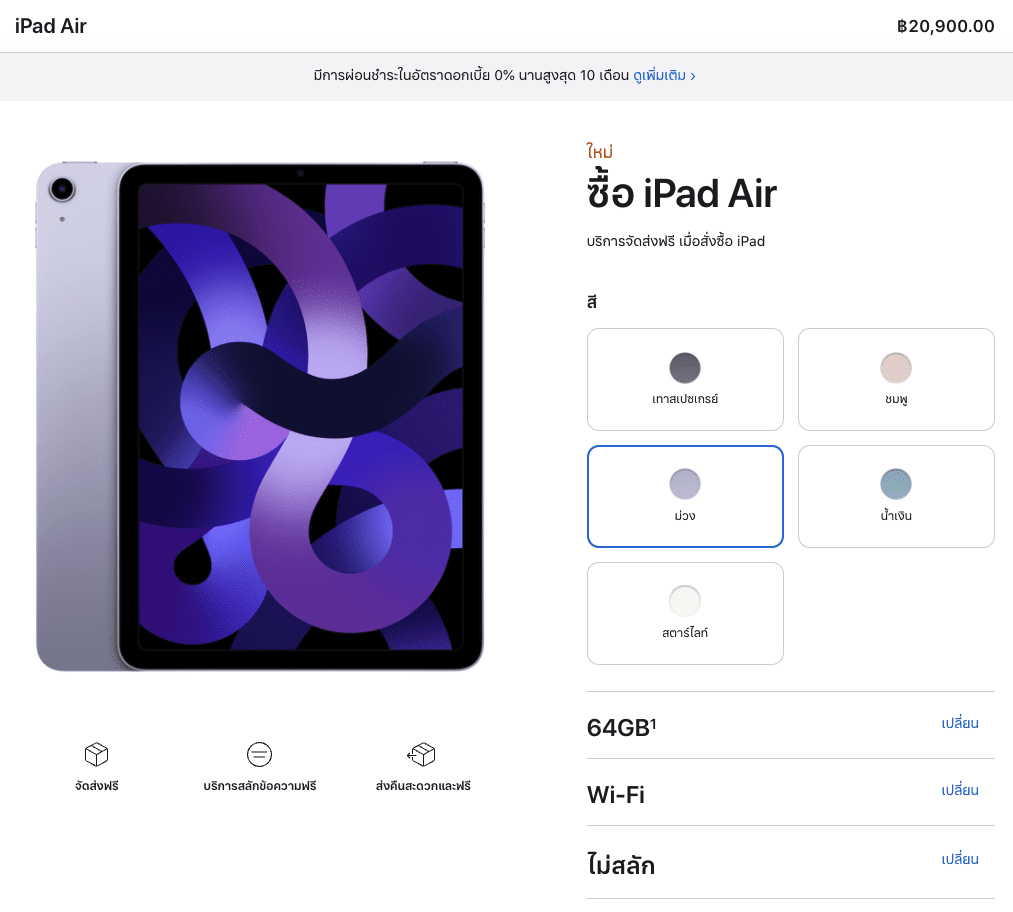The width and height of the screenshot is (1013, 912).
Task: Select the สตาร์ไลท์ color option card
Action: [x=685, y=613]
